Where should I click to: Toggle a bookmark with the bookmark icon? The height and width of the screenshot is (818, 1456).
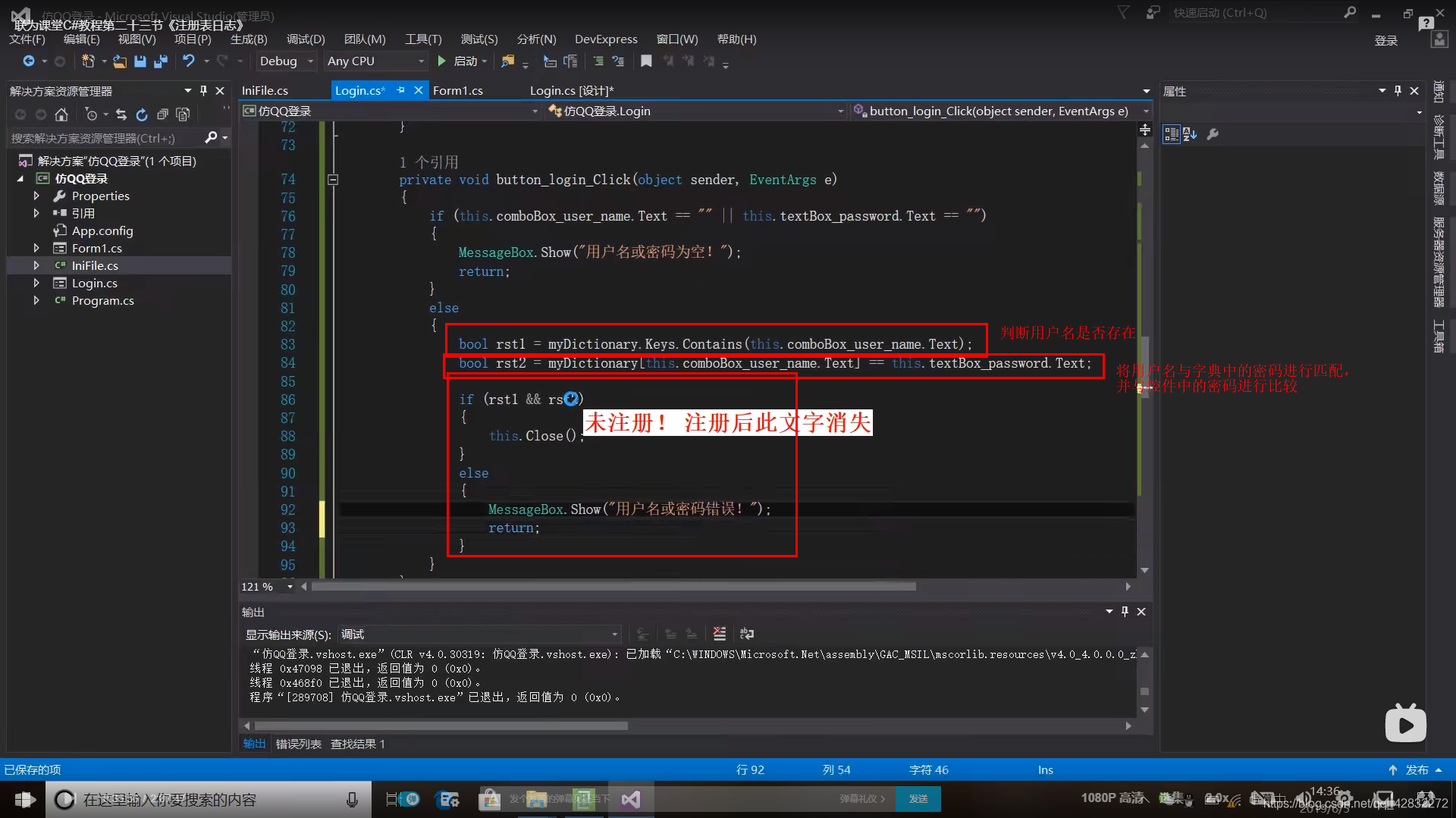pyautogui.click(x=646, y=61)
